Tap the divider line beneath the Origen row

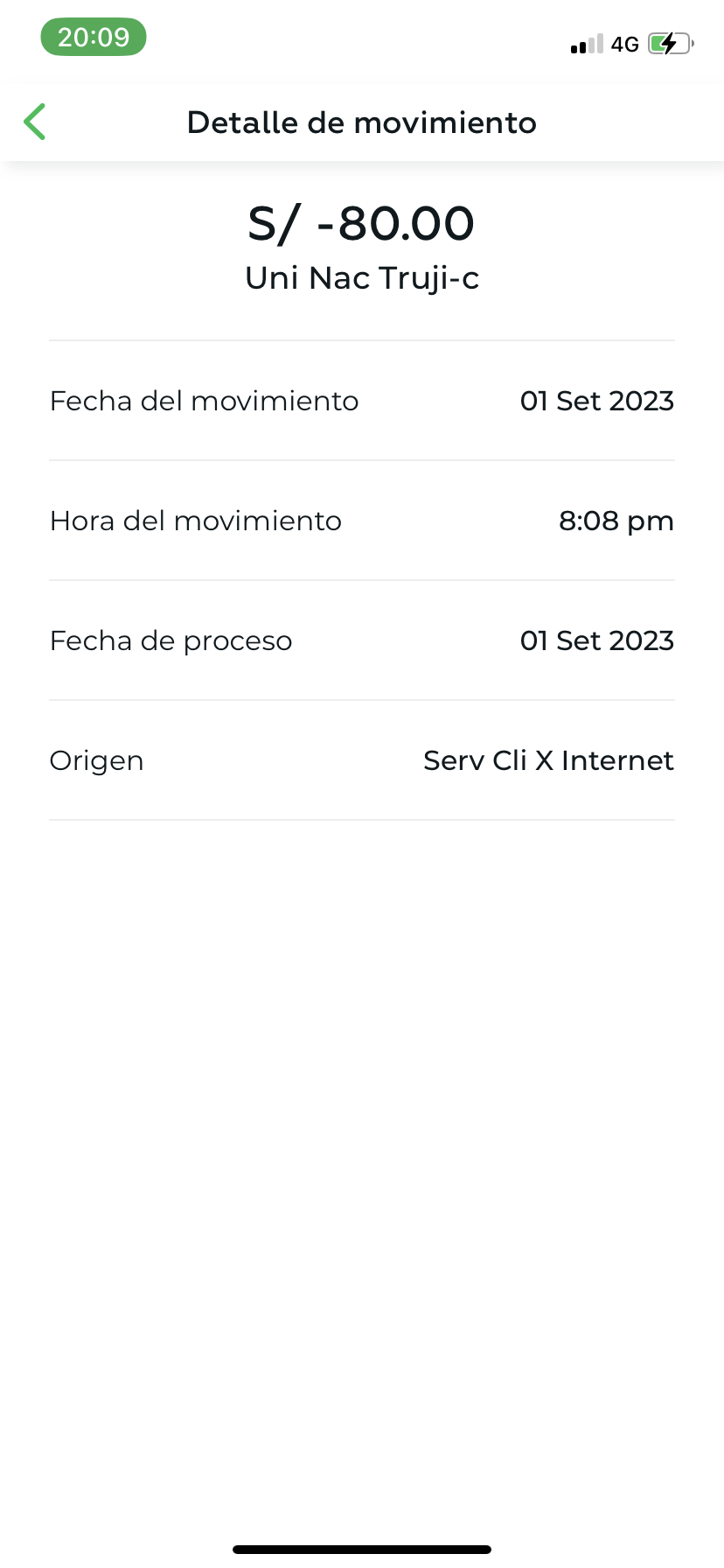362,820
